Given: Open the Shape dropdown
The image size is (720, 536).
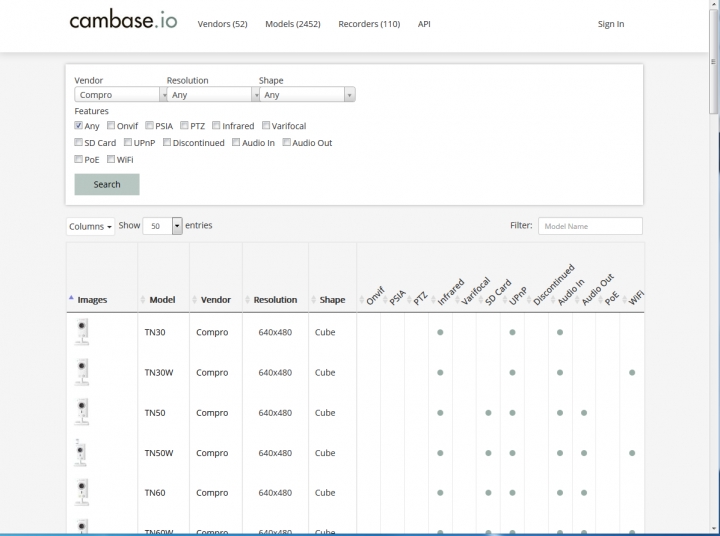Looking at the screenshot, I should [x=307, y=95].
